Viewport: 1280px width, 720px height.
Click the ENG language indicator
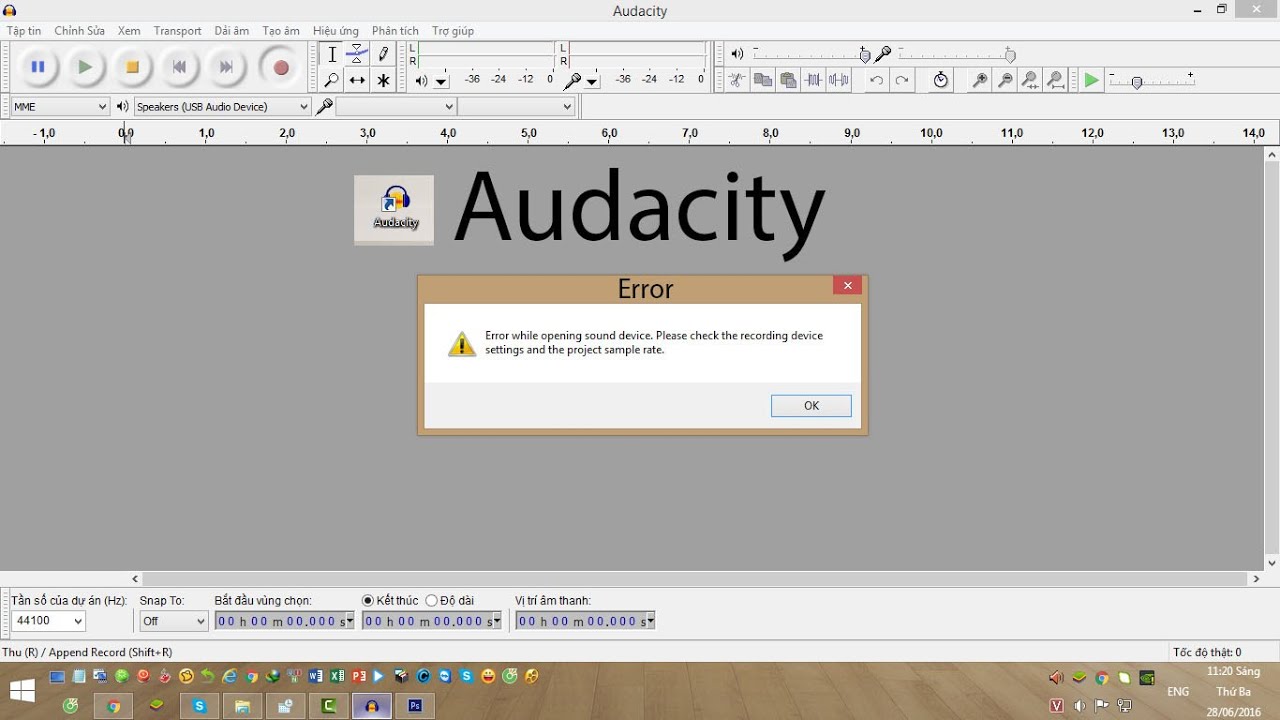pyautogui.click(x=1178, y=692)
